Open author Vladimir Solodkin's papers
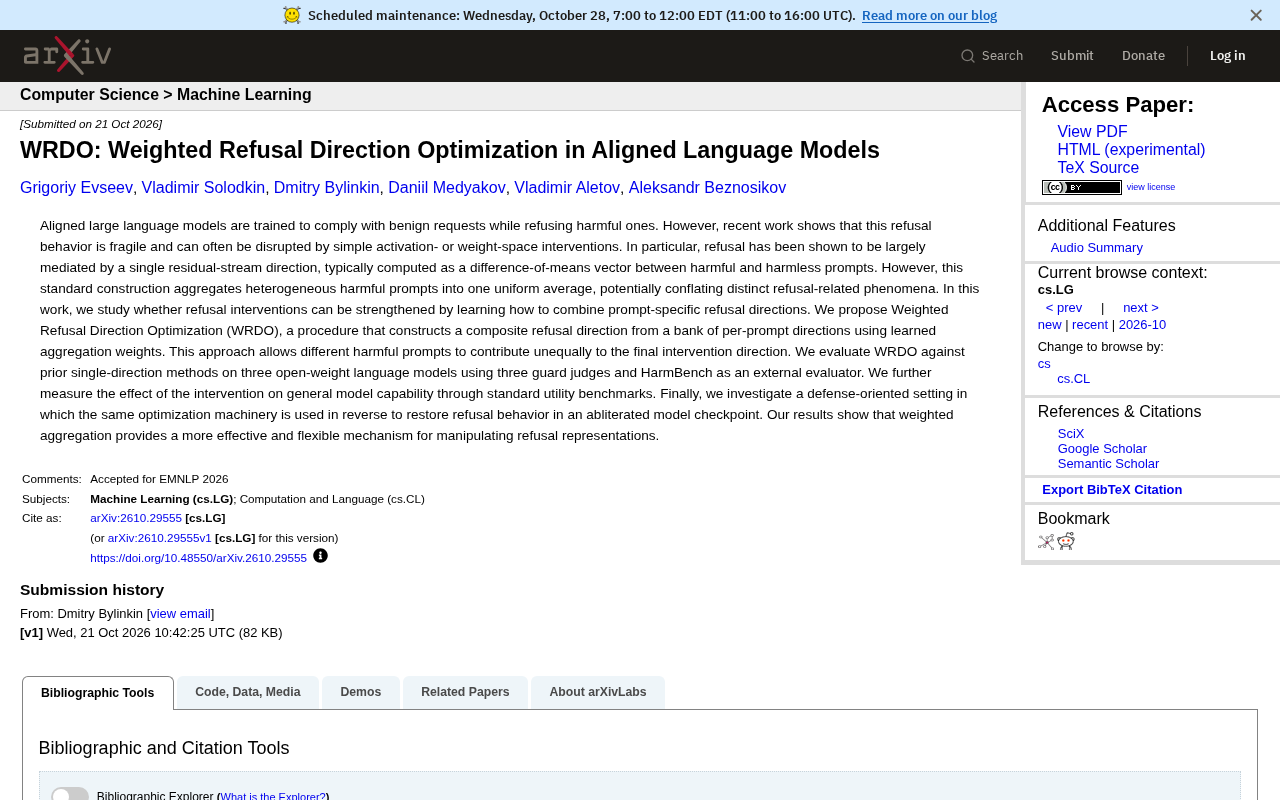 (203, 188)
